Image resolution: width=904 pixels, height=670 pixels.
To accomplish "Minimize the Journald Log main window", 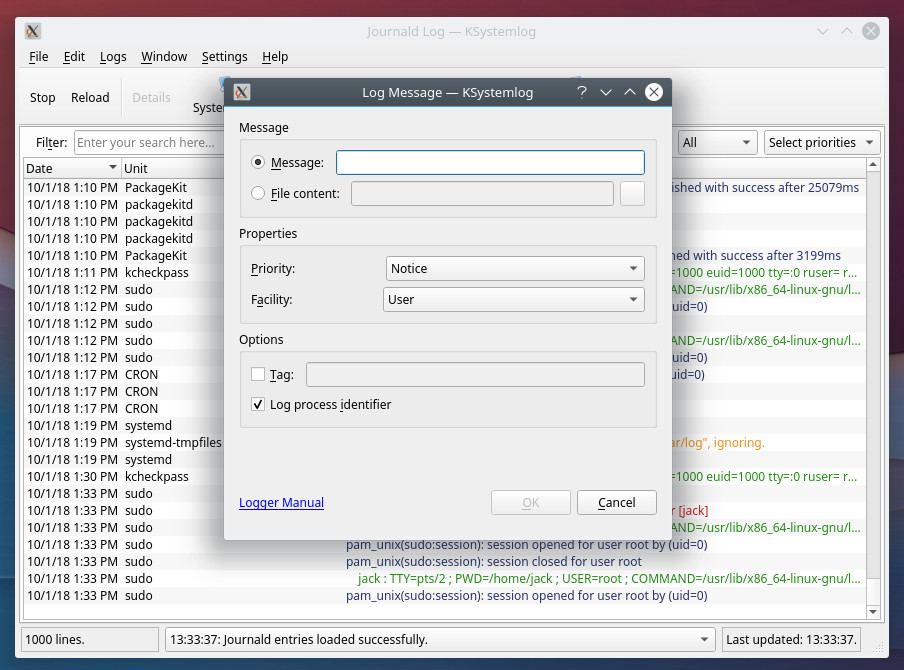I will click(823, 31).
